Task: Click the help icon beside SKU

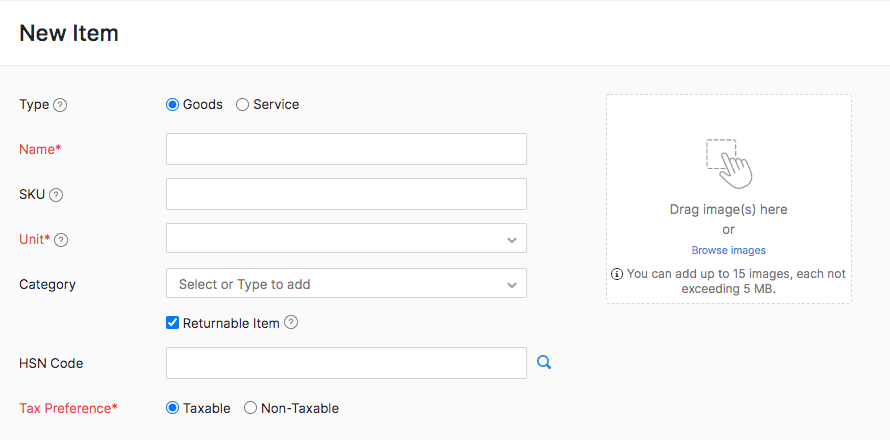Action: click(56, 195)
